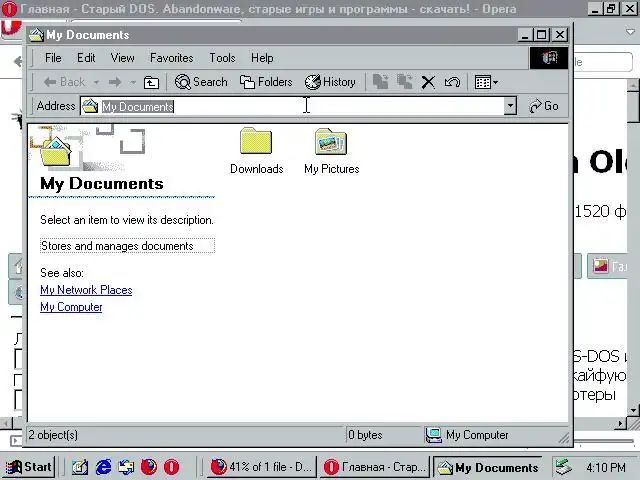Click the My Documents taskbar button

[x=487, y=467]
